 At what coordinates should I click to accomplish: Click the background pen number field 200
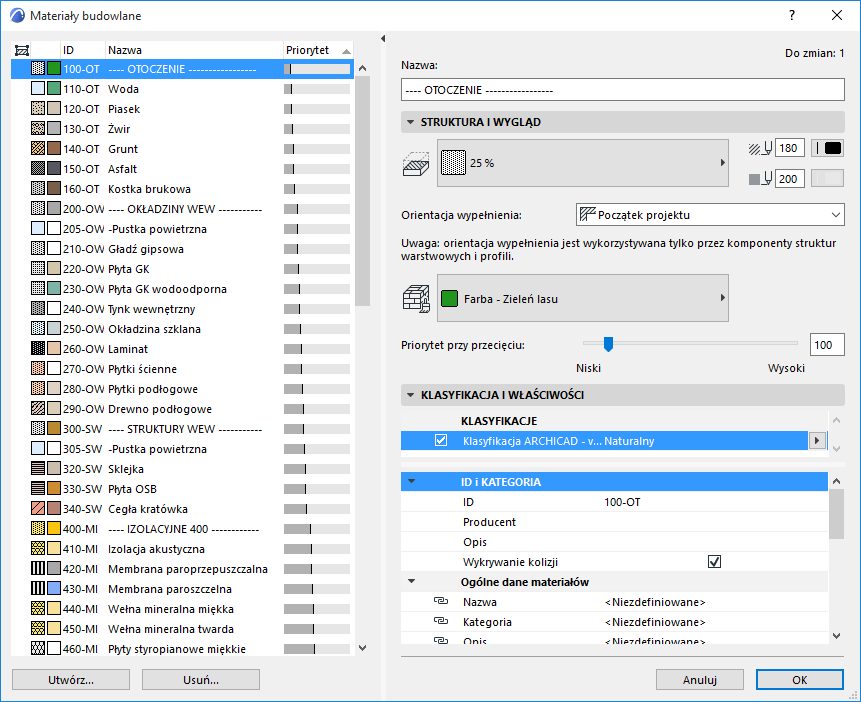pos(790,179)
